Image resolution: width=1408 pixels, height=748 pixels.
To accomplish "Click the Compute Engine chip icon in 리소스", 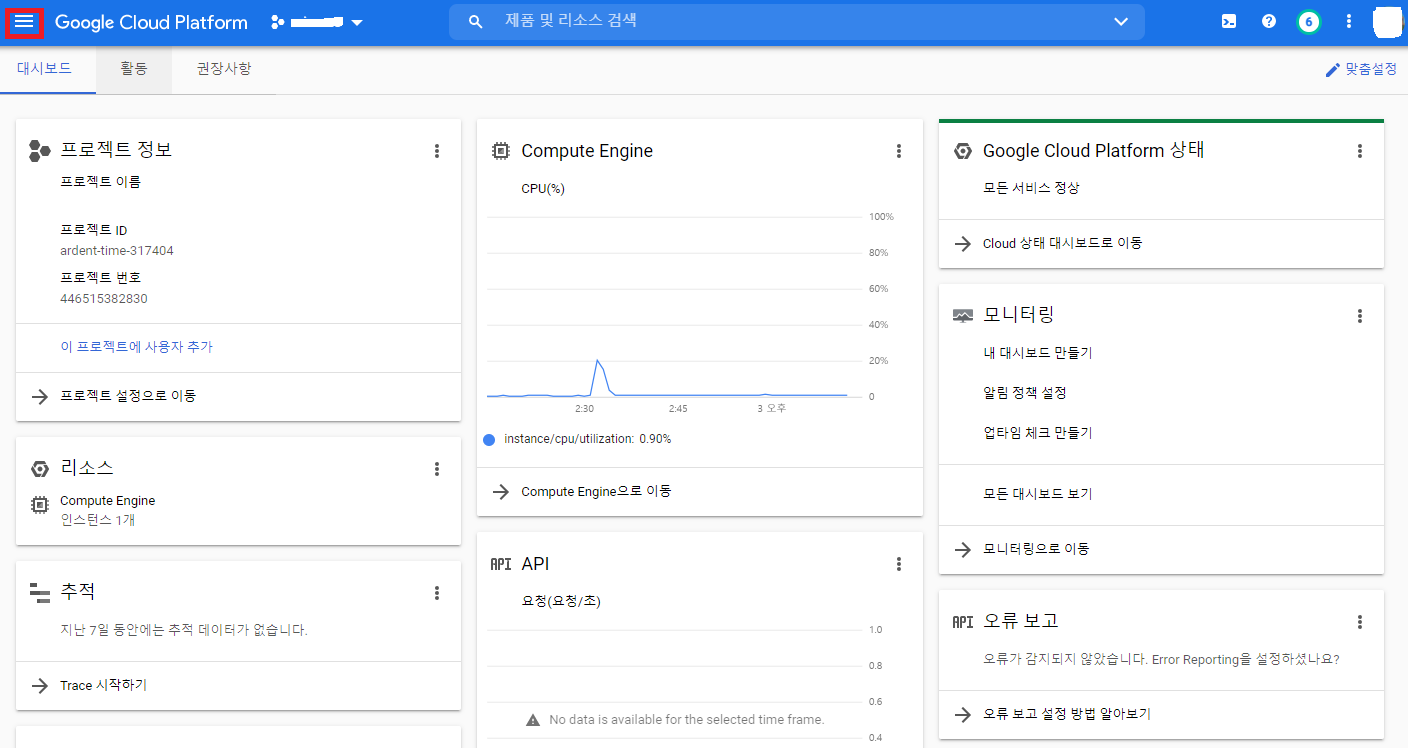I will click(40, 505).
